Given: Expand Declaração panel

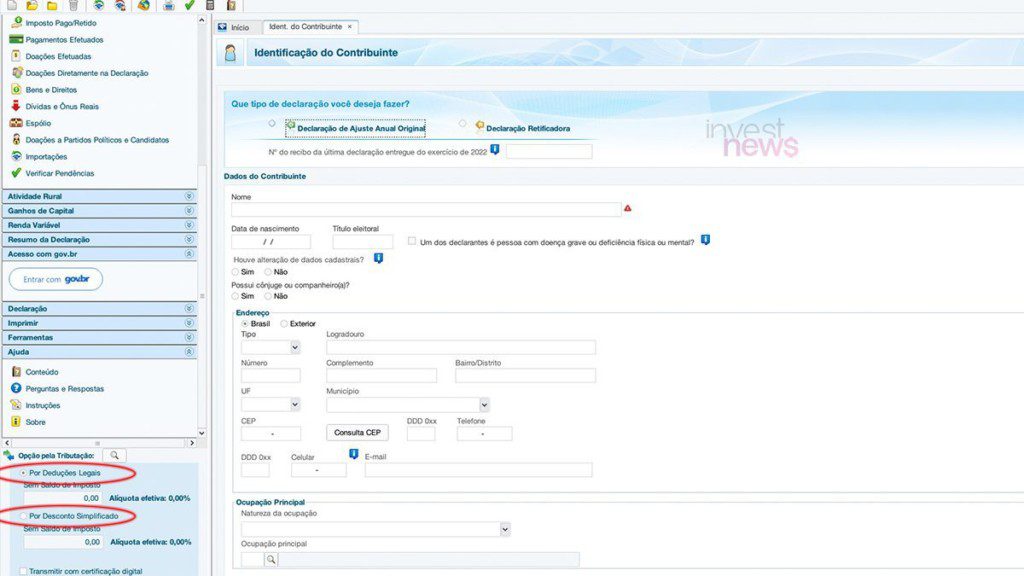Looking at the screenshot, I should coord(189,308).
